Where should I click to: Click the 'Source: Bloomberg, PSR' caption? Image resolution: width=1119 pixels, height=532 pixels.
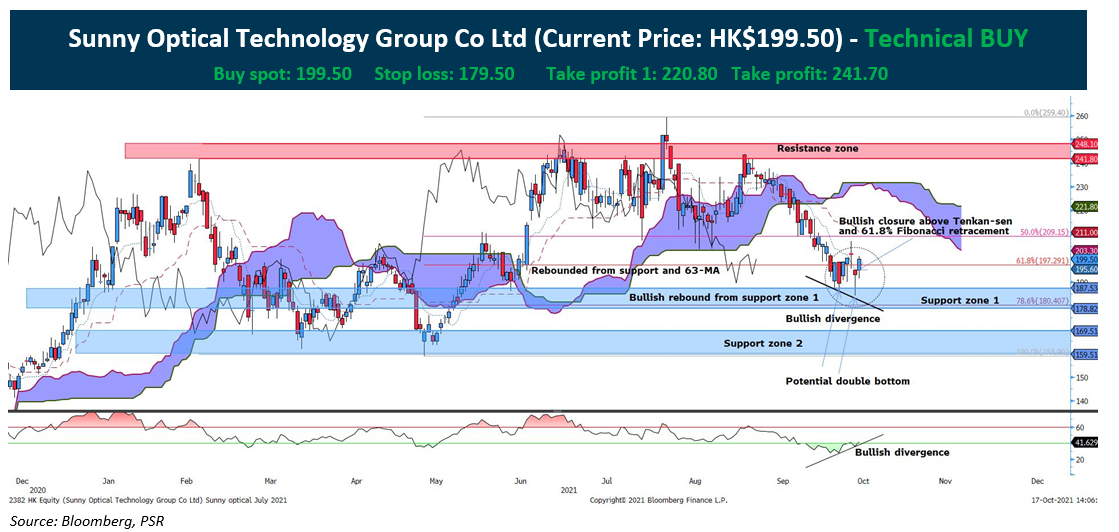pyautogui.click(x=86, y=521)
